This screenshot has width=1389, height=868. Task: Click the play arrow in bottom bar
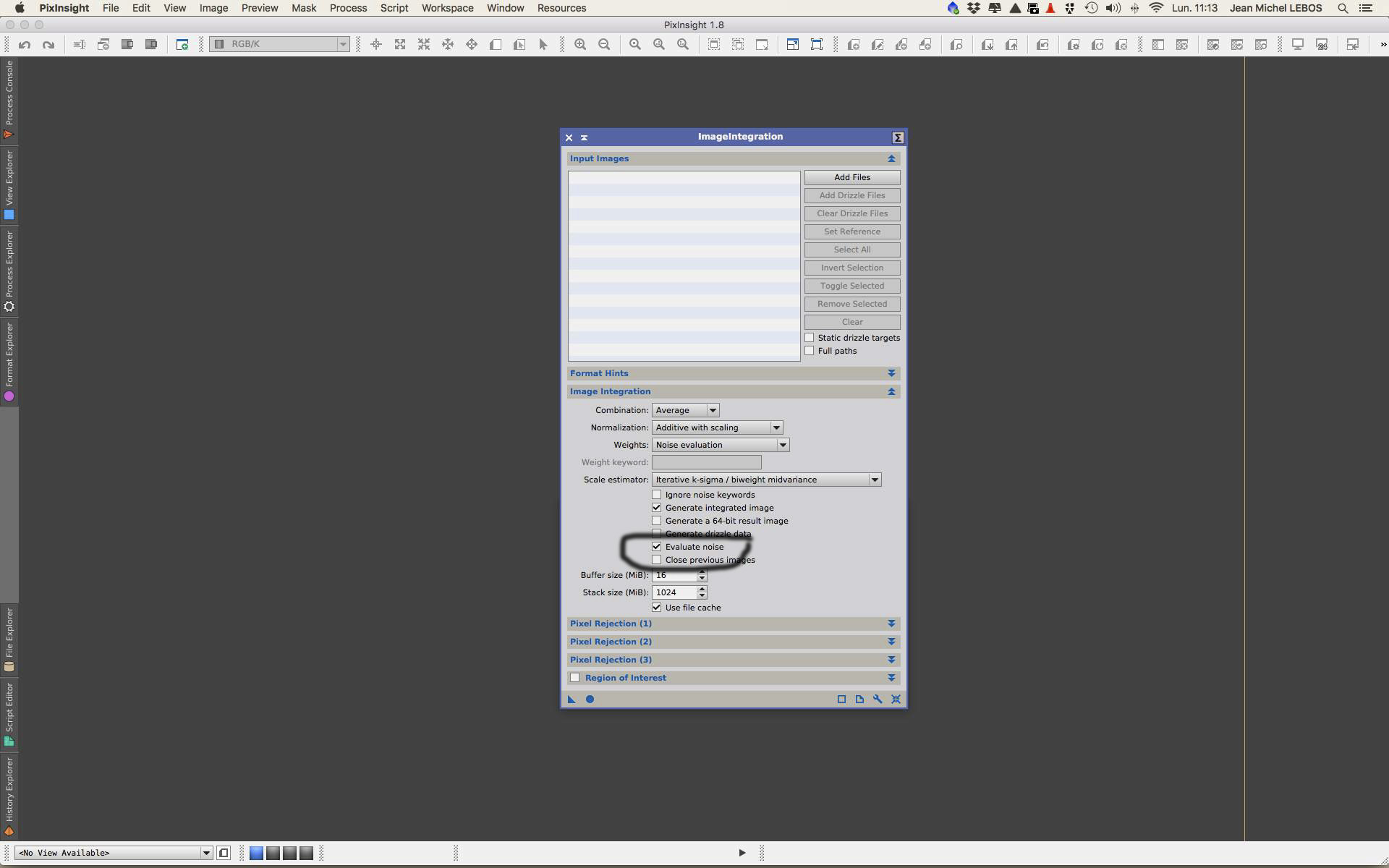pos(742,854)
